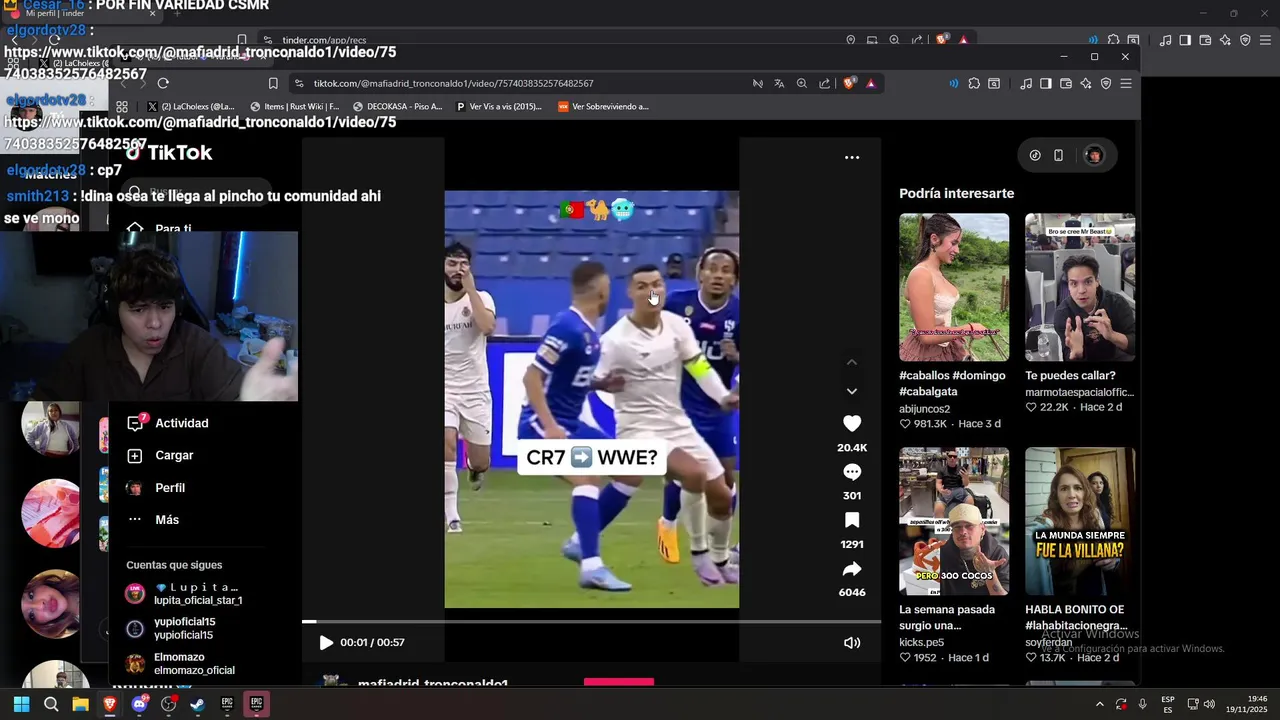Open Brave Shields lion icon

pos(850,84)
